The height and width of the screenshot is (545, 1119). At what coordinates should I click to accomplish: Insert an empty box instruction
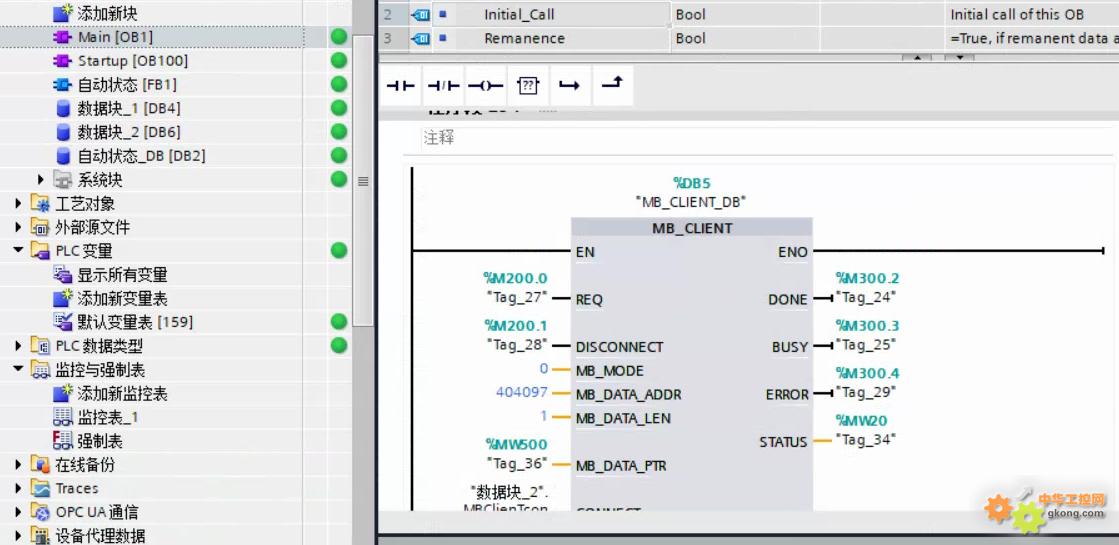[527, 86]
